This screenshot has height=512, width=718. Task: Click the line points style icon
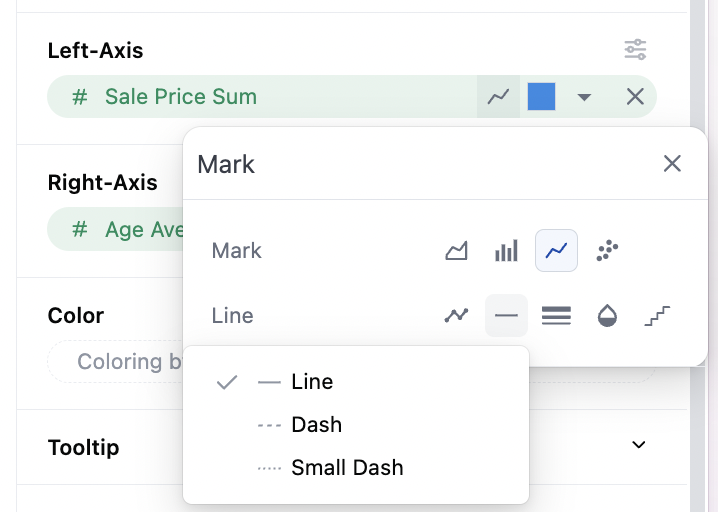tap(456, 316)
